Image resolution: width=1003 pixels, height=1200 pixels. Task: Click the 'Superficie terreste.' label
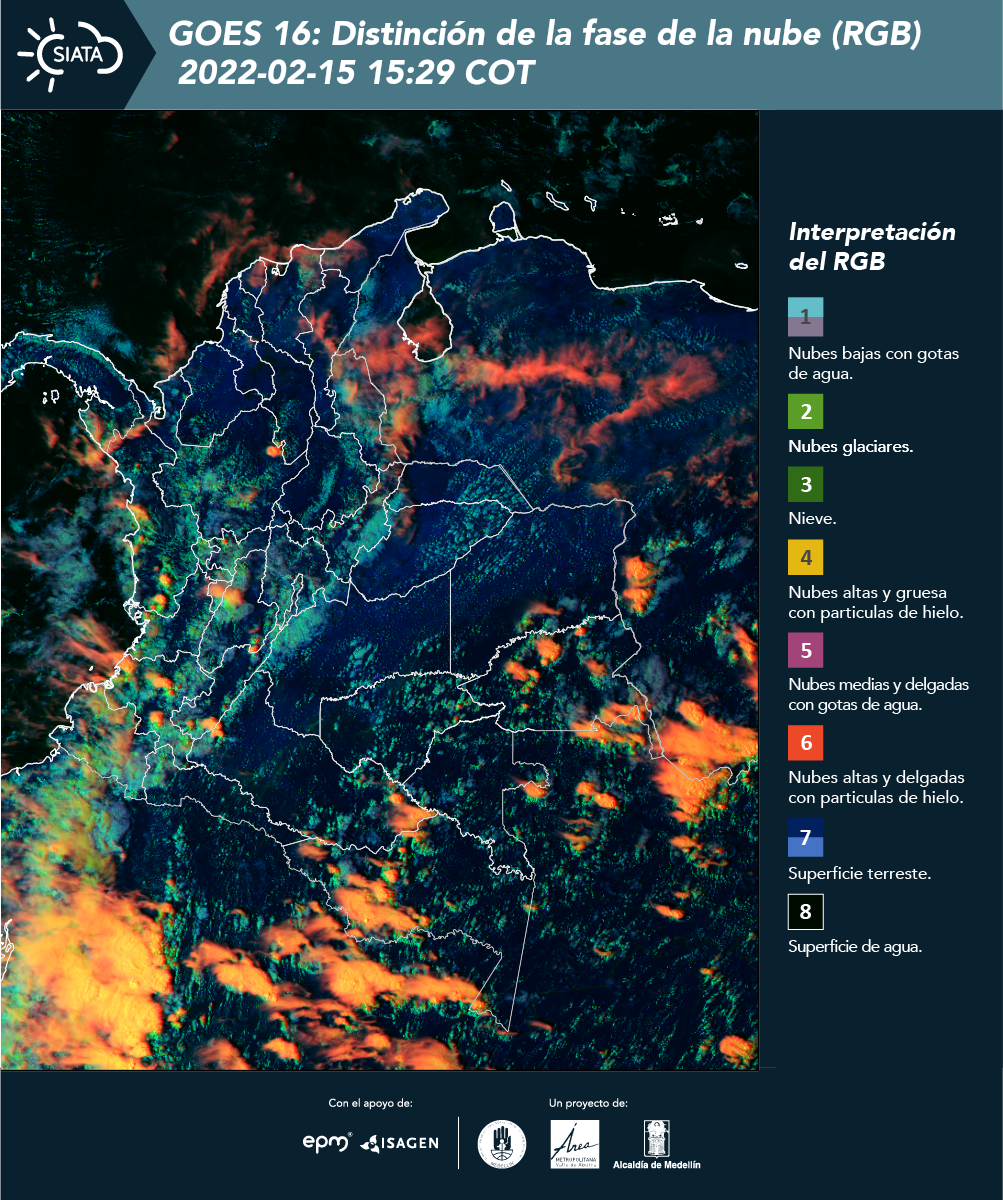click(x=859, y=873)
